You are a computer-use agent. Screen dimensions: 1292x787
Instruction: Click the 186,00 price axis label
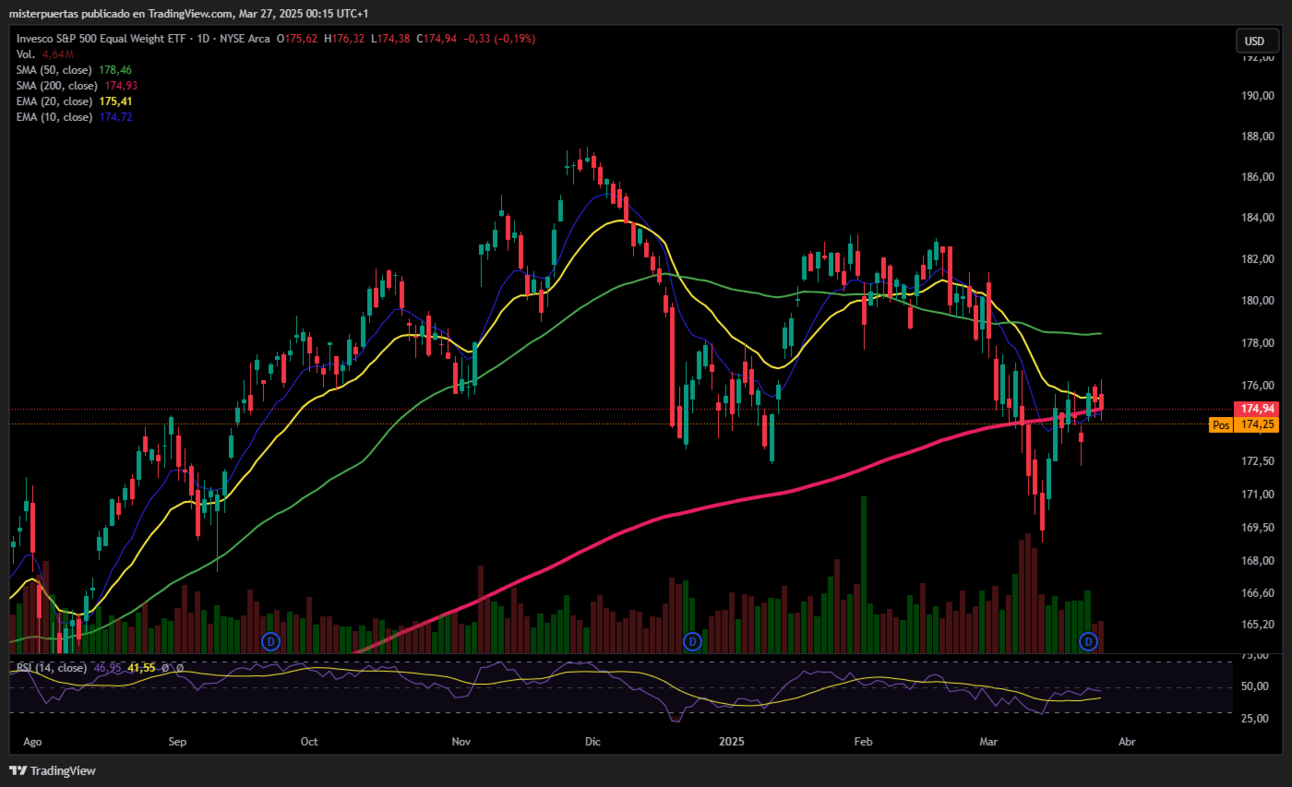coord(1256,177)
